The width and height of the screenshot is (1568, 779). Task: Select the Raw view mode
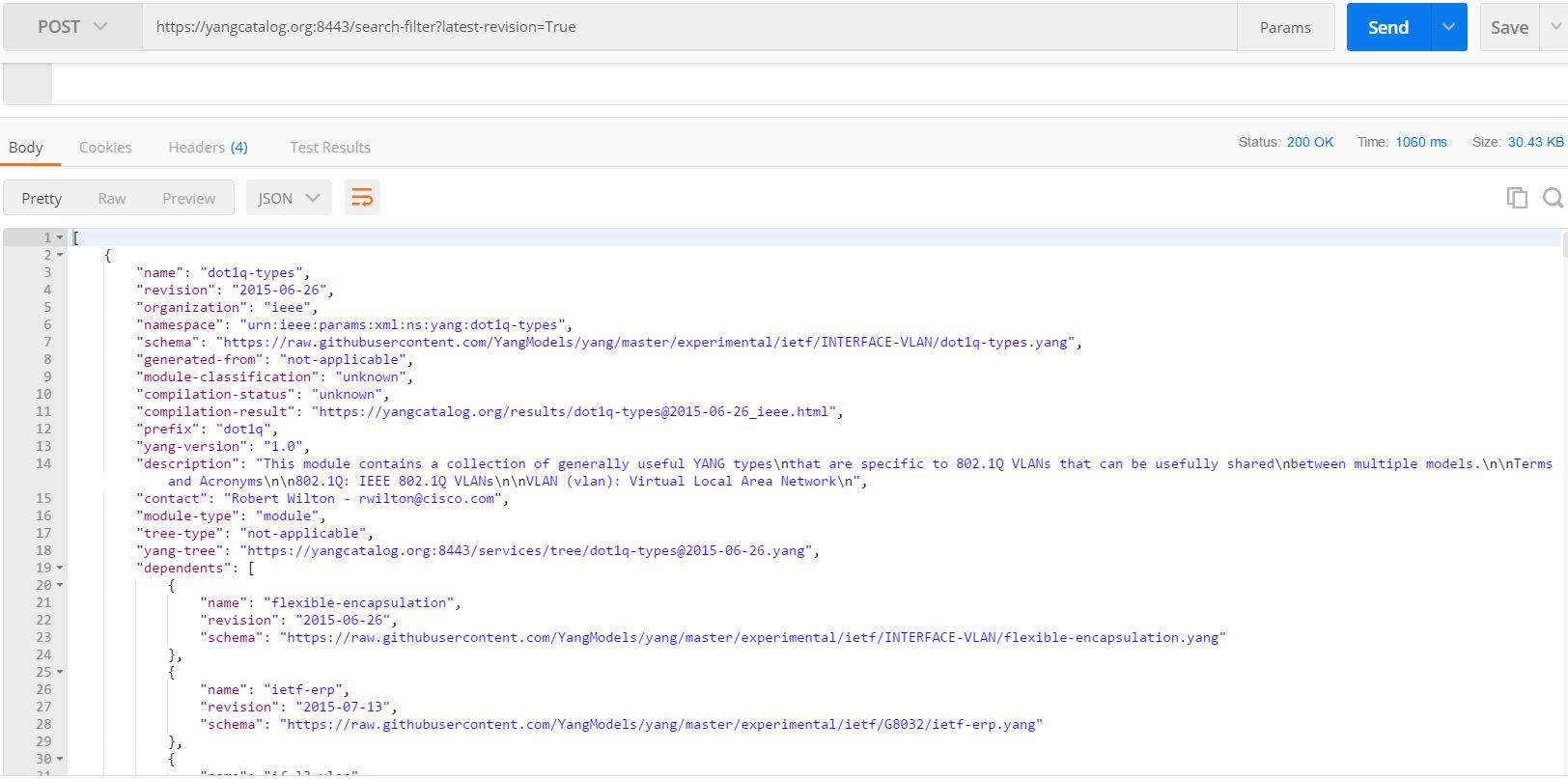click(112, 198)
